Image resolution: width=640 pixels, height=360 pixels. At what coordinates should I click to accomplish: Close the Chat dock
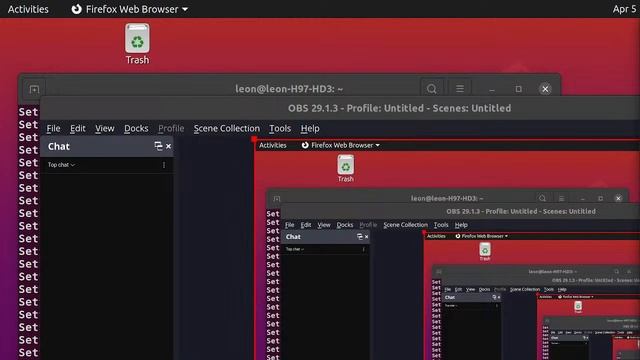click(168, 146)
